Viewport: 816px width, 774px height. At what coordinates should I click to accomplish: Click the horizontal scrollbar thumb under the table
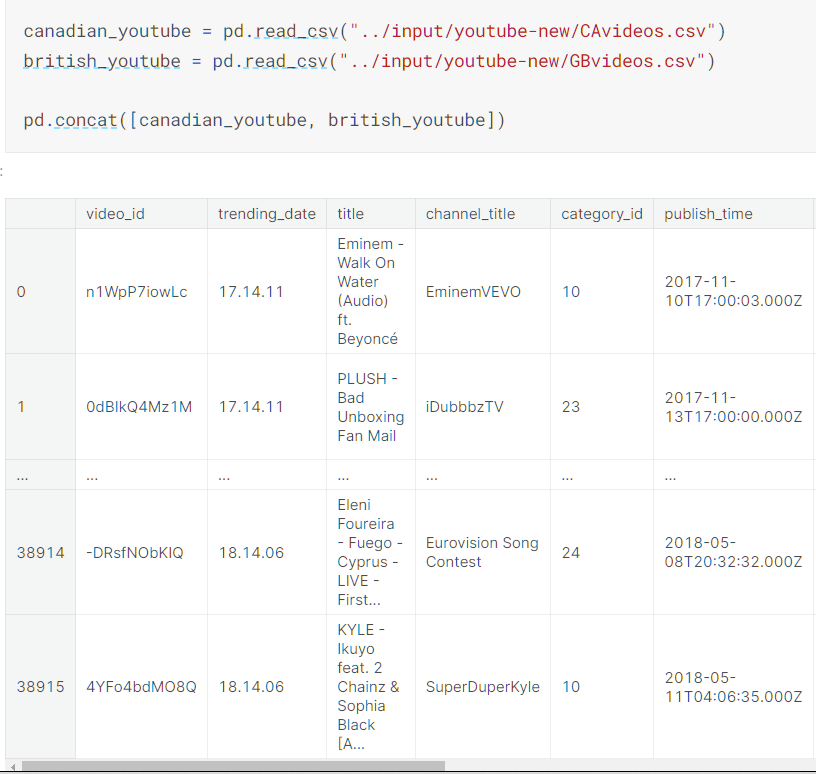point(232,767)
